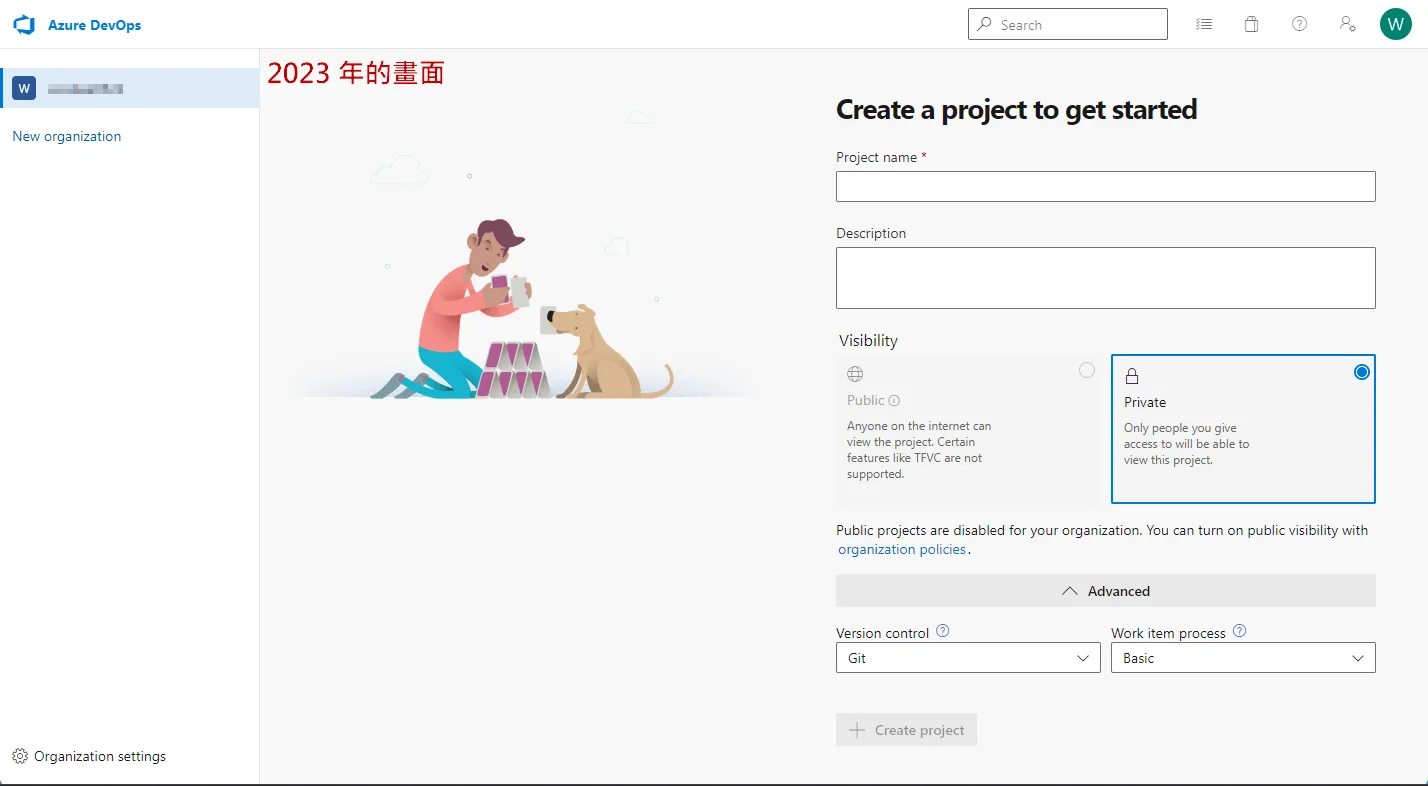Image resolution: width=1428 pixels, height=786 pixels.
Task: Click inside the Project name field
Action: click(x=1105, y=186)
